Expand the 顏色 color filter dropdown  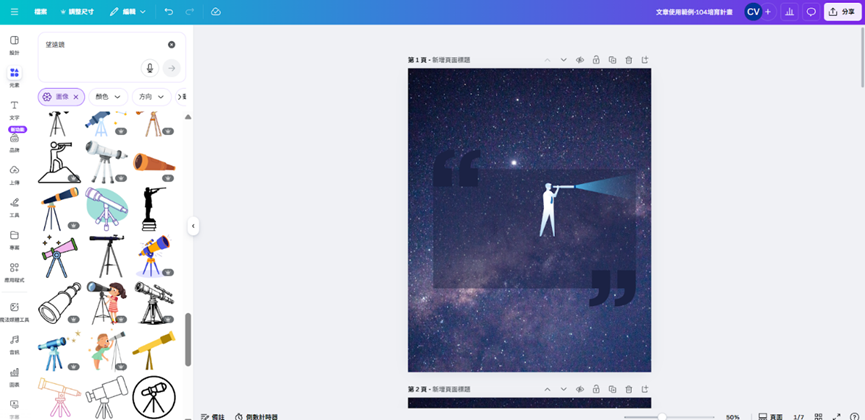click(108, 97)
